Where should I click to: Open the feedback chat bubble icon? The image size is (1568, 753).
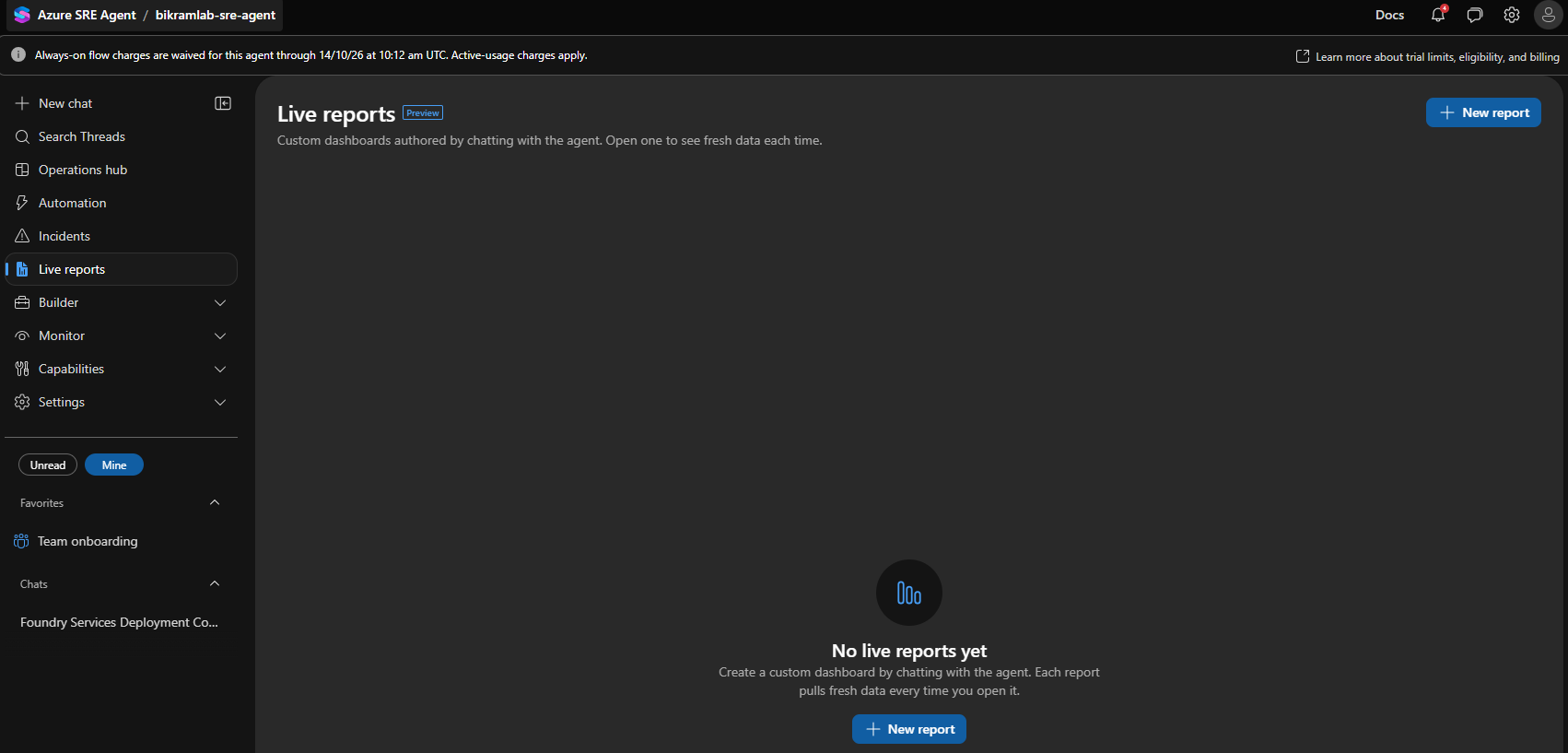[1475, 15]
